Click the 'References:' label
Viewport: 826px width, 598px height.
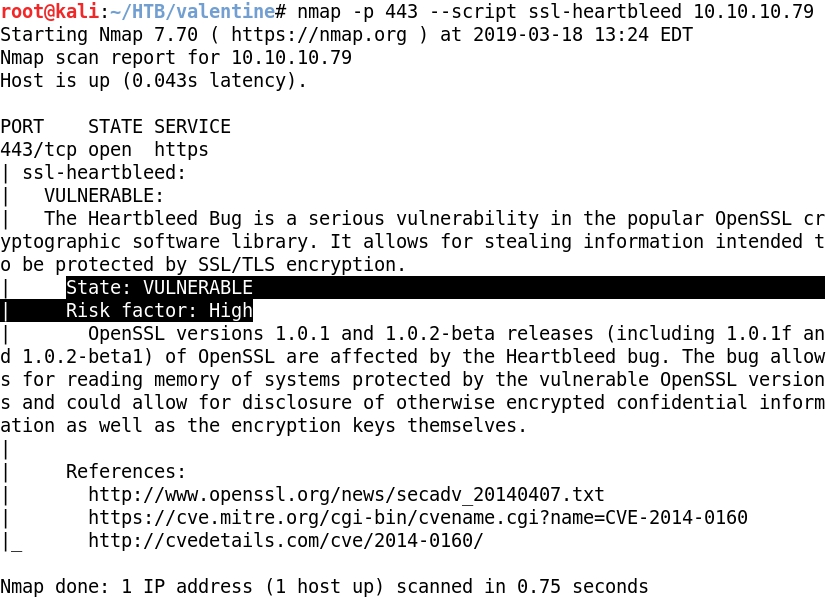click(126, 472)
